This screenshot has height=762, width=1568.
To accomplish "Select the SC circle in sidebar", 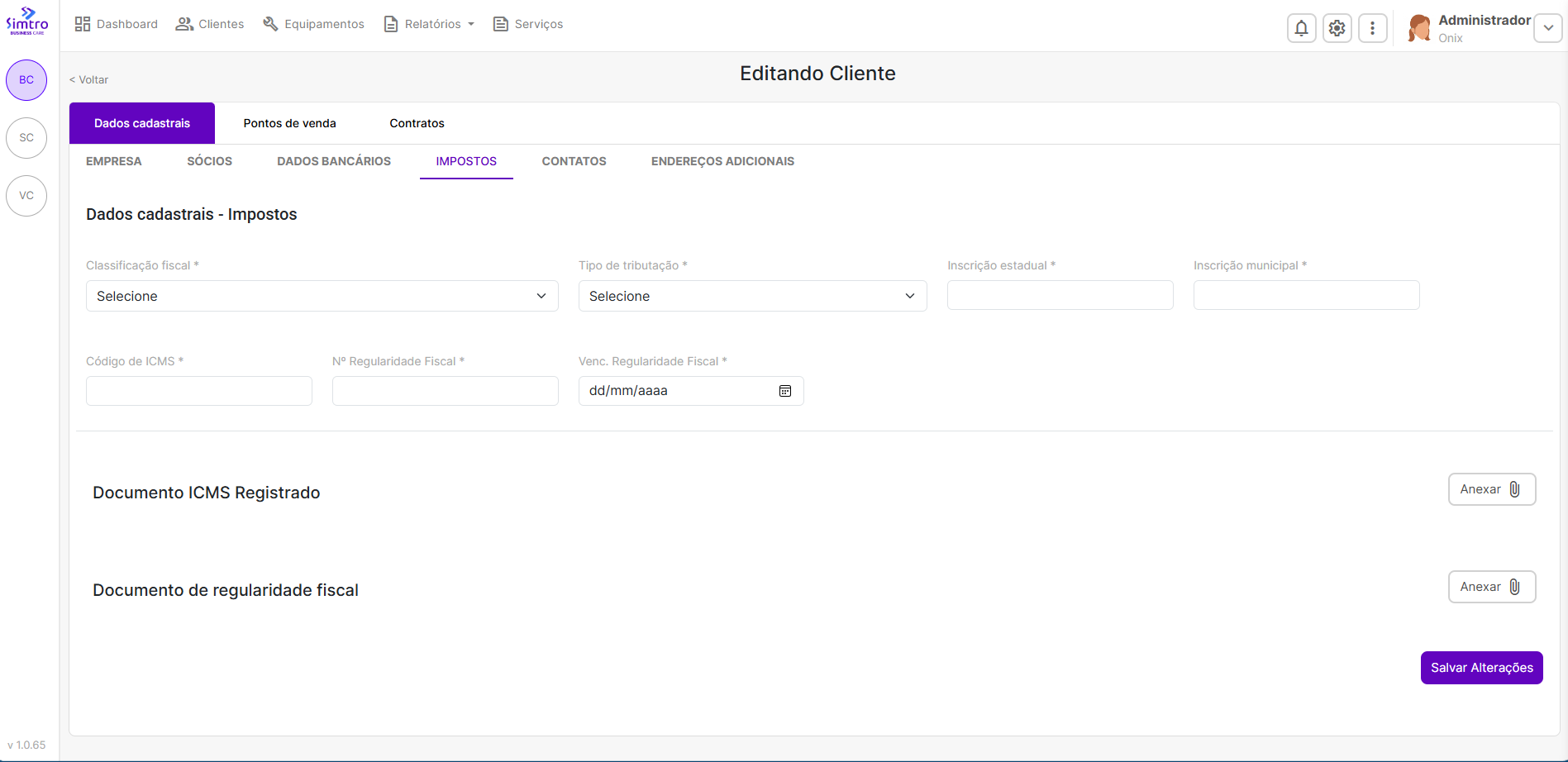I will click(x=26, y=138).
